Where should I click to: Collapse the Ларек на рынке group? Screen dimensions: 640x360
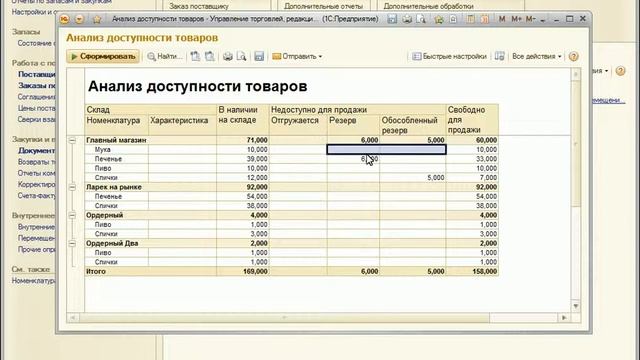(72, 187)
